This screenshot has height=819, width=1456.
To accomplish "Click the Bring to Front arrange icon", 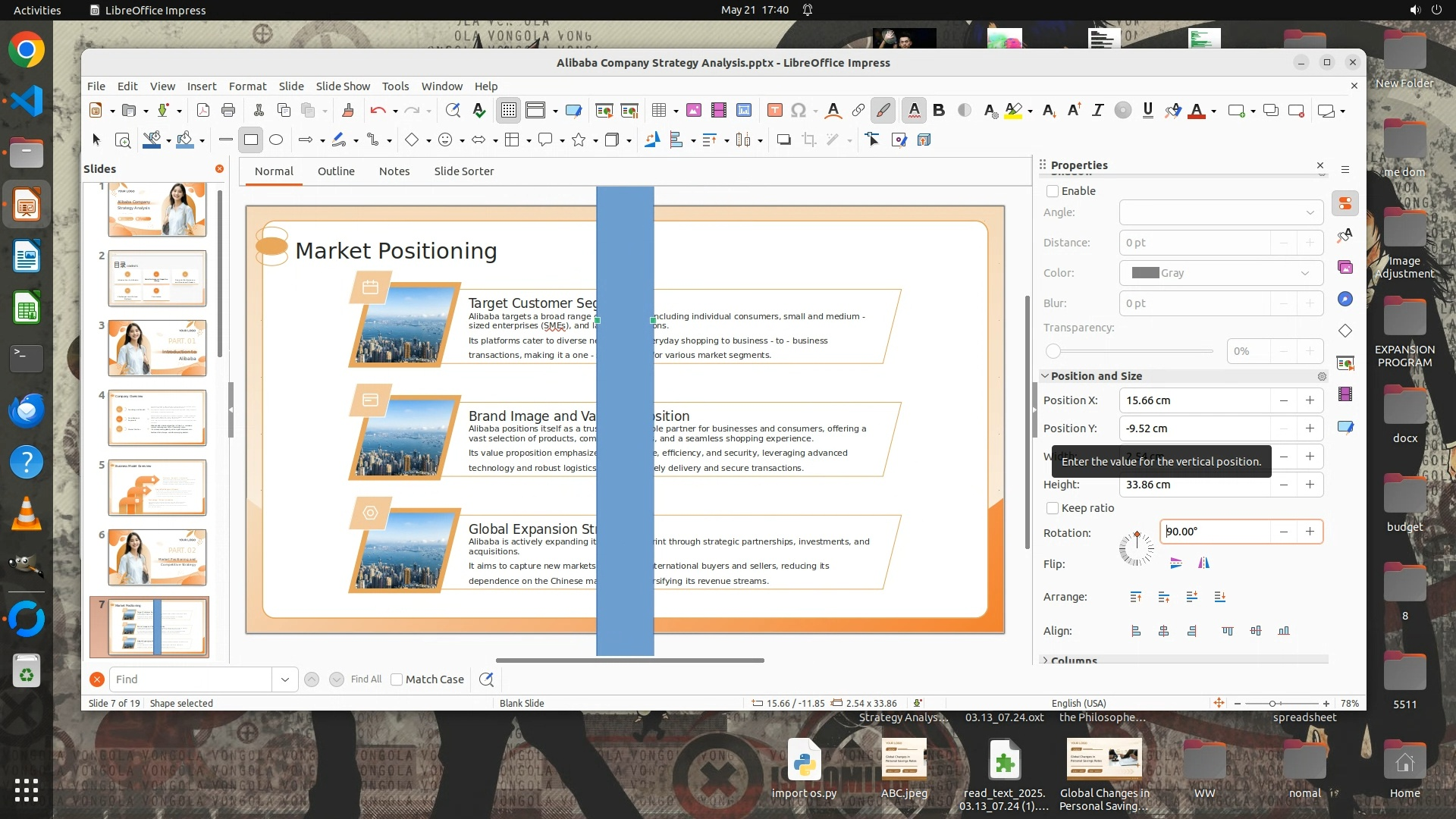I will (1135, 598).
